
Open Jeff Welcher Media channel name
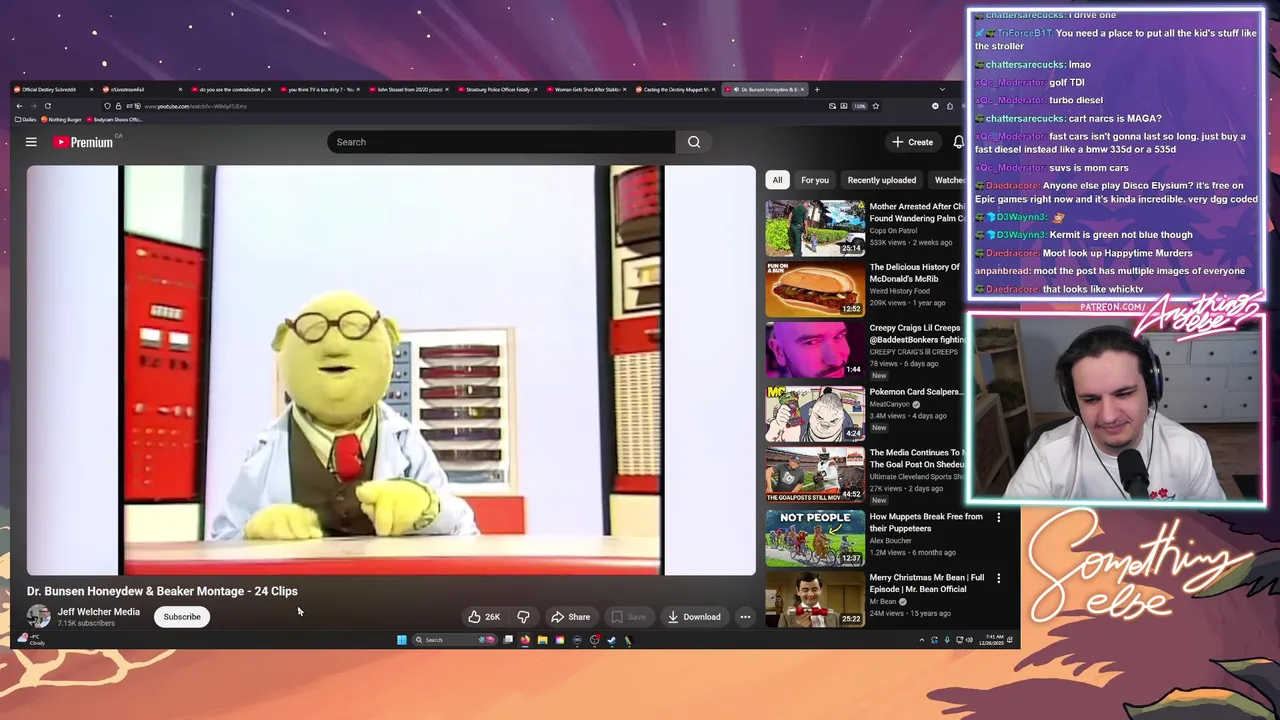tap(98, 612)
